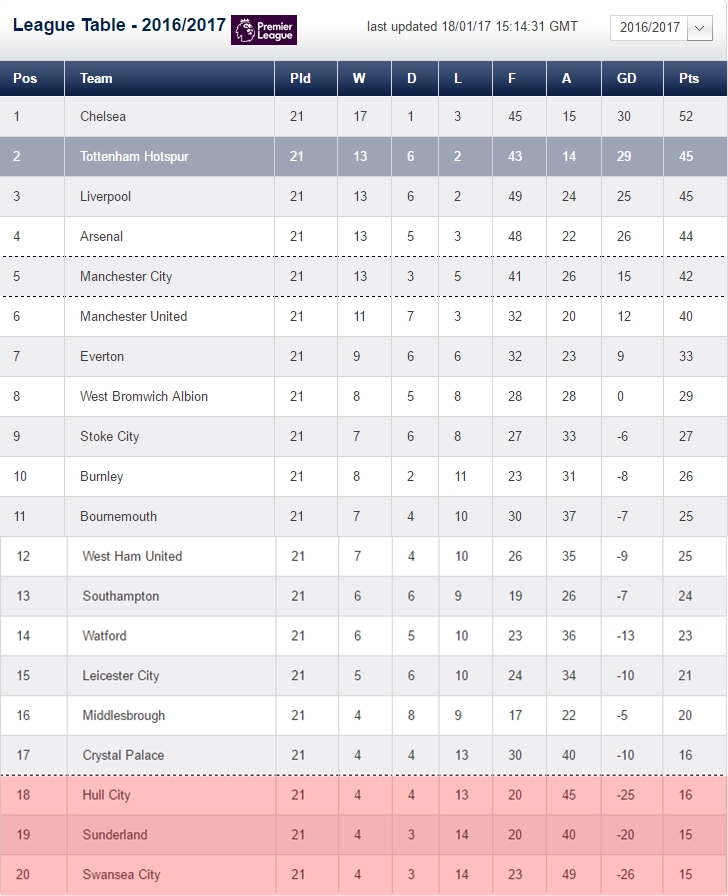Viewport: 728px width, 896px height.
Task: Click Hull City in relegation zone
Action: coord(106,795)
